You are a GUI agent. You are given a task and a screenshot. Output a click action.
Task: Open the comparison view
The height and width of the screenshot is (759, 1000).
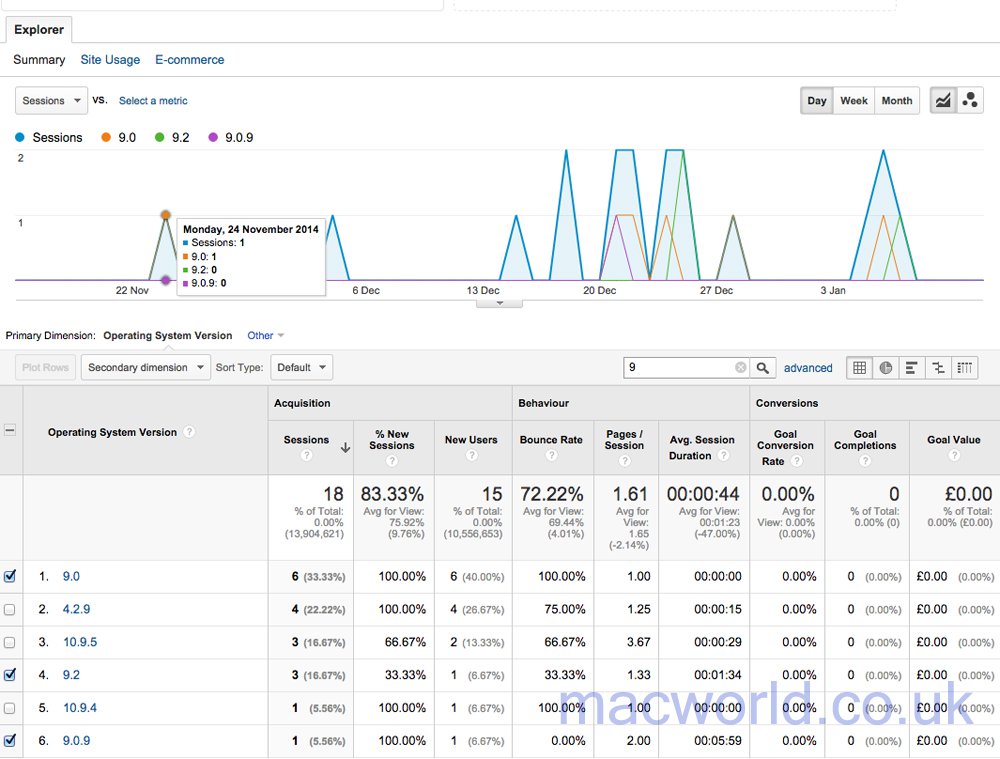click(x=938, y=367)
